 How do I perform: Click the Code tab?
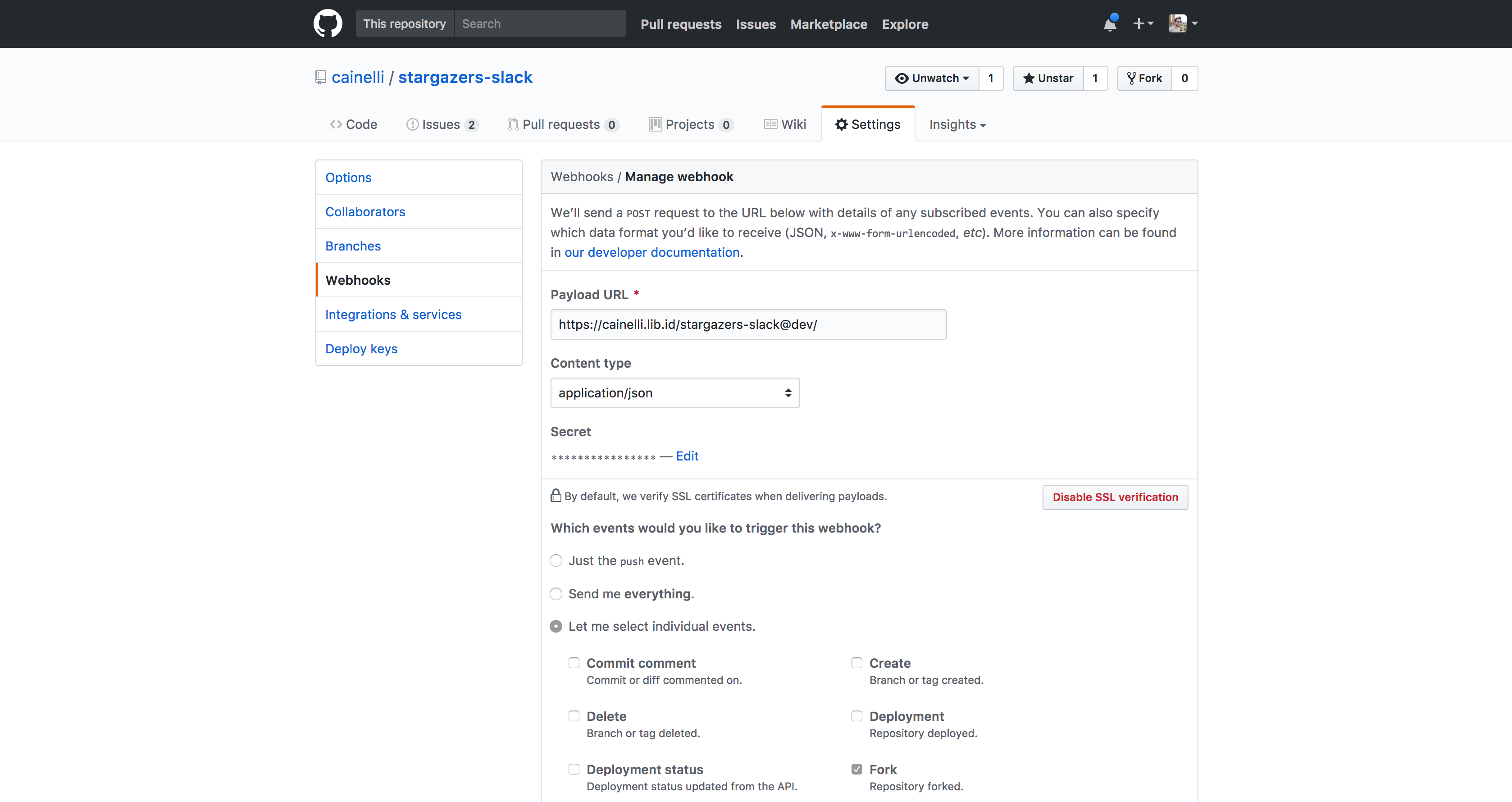coord(353,124)
